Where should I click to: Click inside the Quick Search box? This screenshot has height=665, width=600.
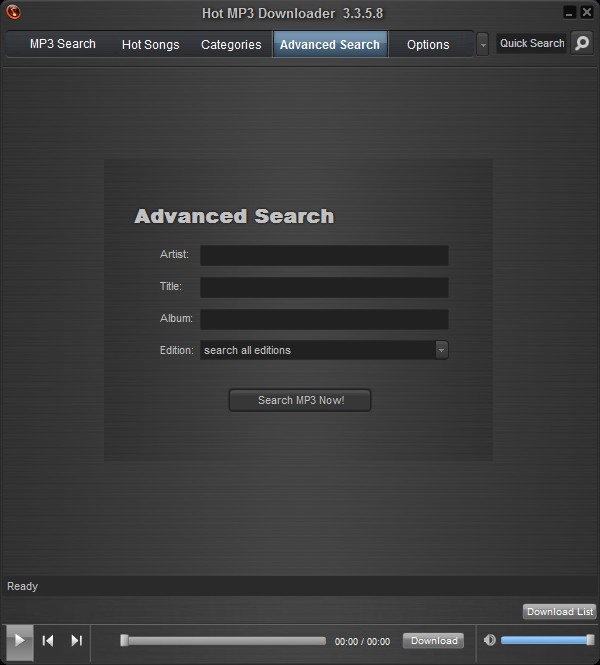tap(531, 43)
